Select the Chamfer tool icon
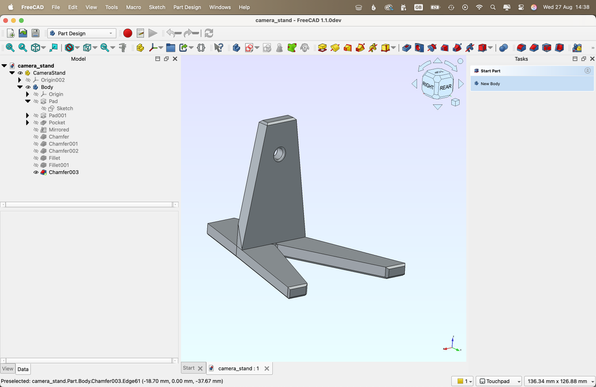The image size is (596, 387). point(534,48)
